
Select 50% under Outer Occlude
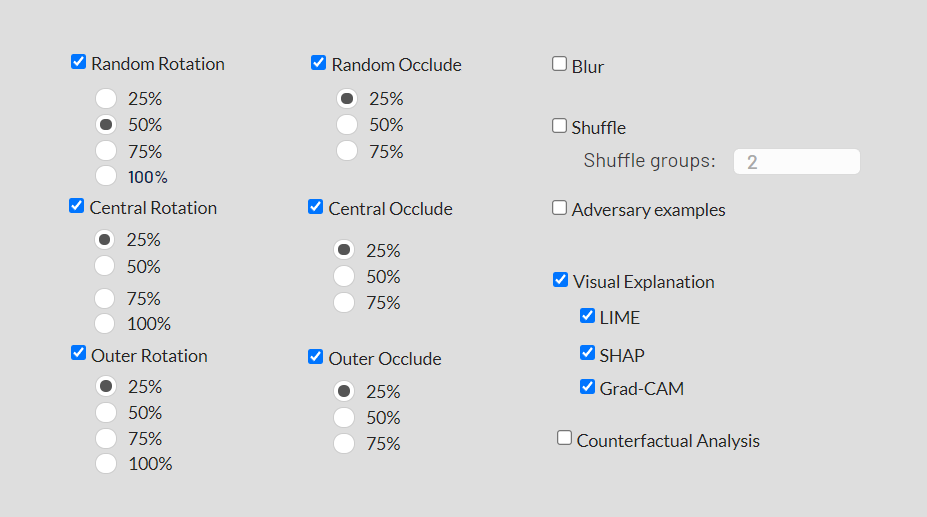344,417
